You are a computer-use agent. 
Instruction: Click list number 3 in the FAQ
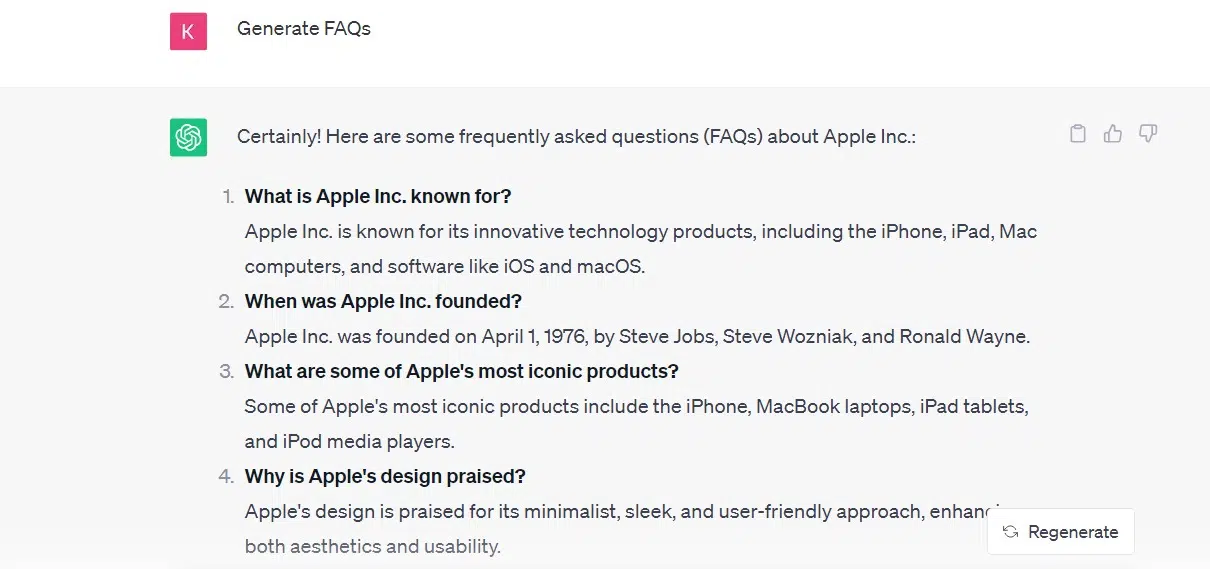click(226, 371)
